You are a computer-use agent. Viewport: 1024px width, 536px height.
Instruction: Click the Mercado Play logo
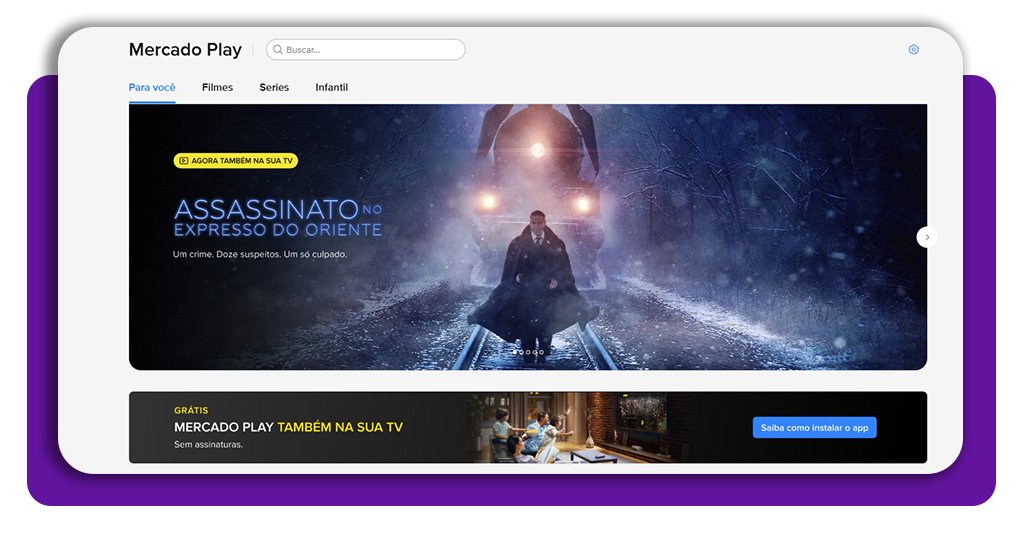pyautogui.click(x=185, y=50)
